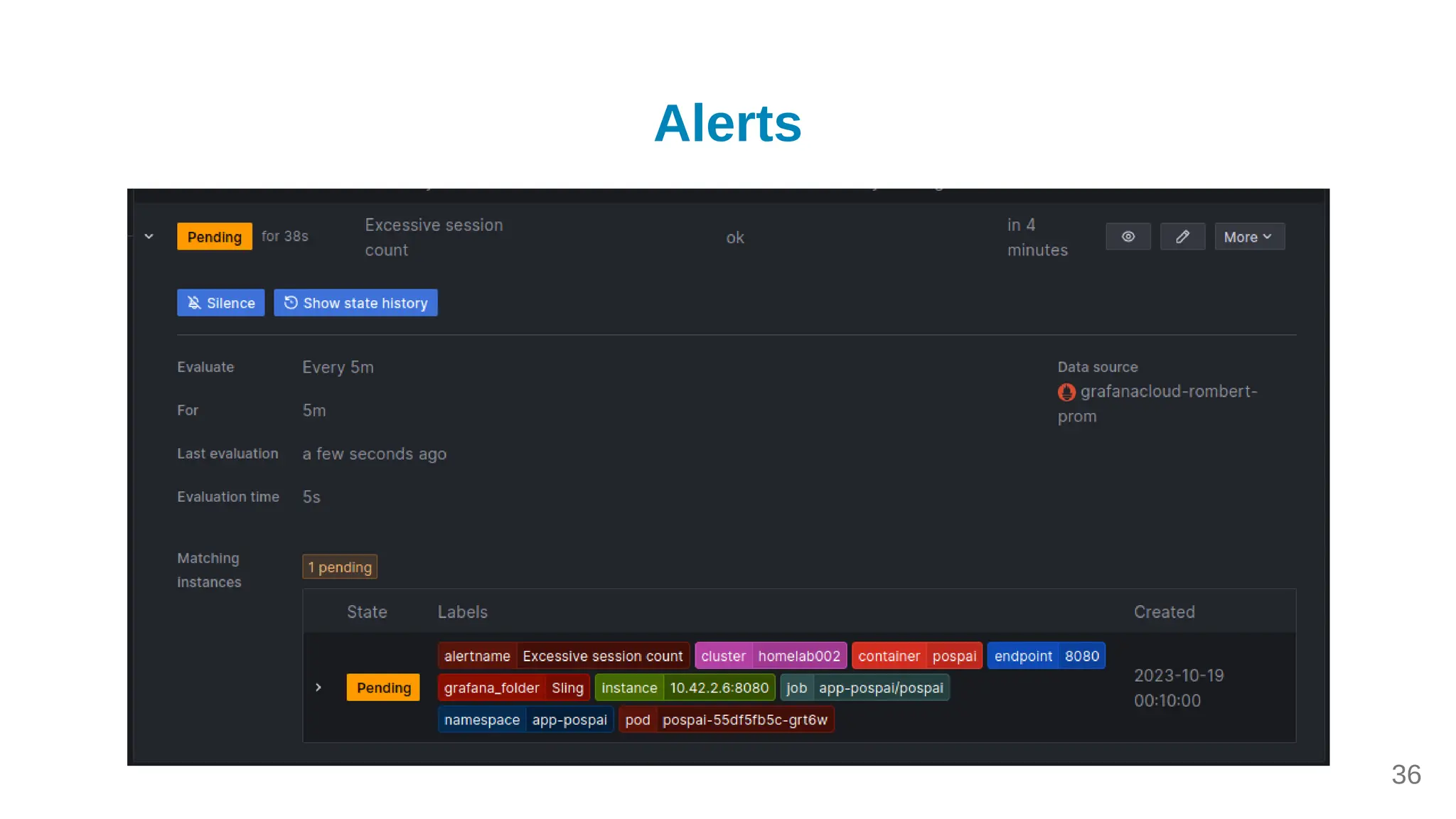
Task: Click the Pending state badge in header row
Action: pyautogui.click(x=215, y=237)
